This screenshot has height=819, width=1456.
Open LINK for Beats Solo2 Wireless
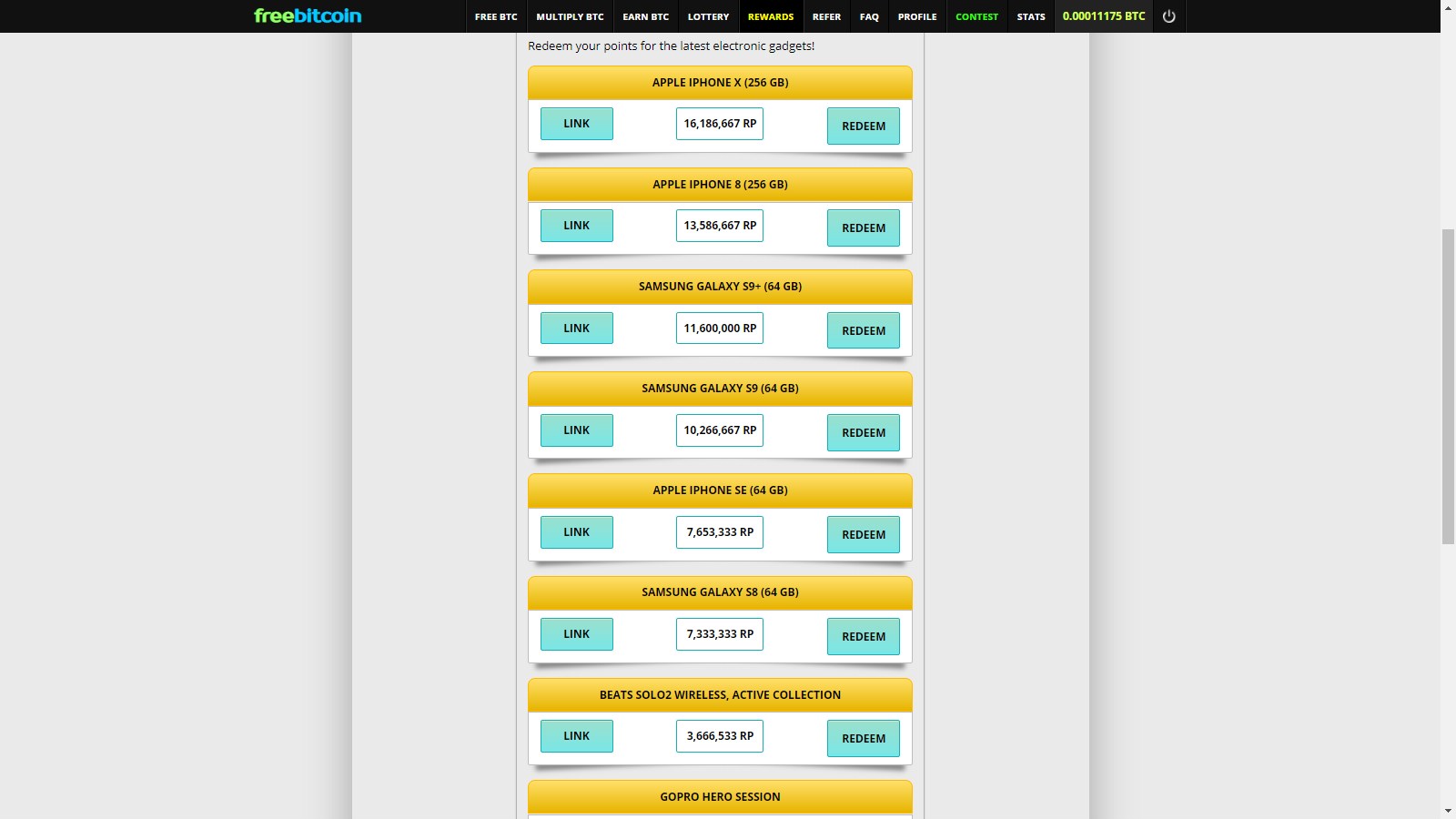pyautogui.click(x=577, y=736)
